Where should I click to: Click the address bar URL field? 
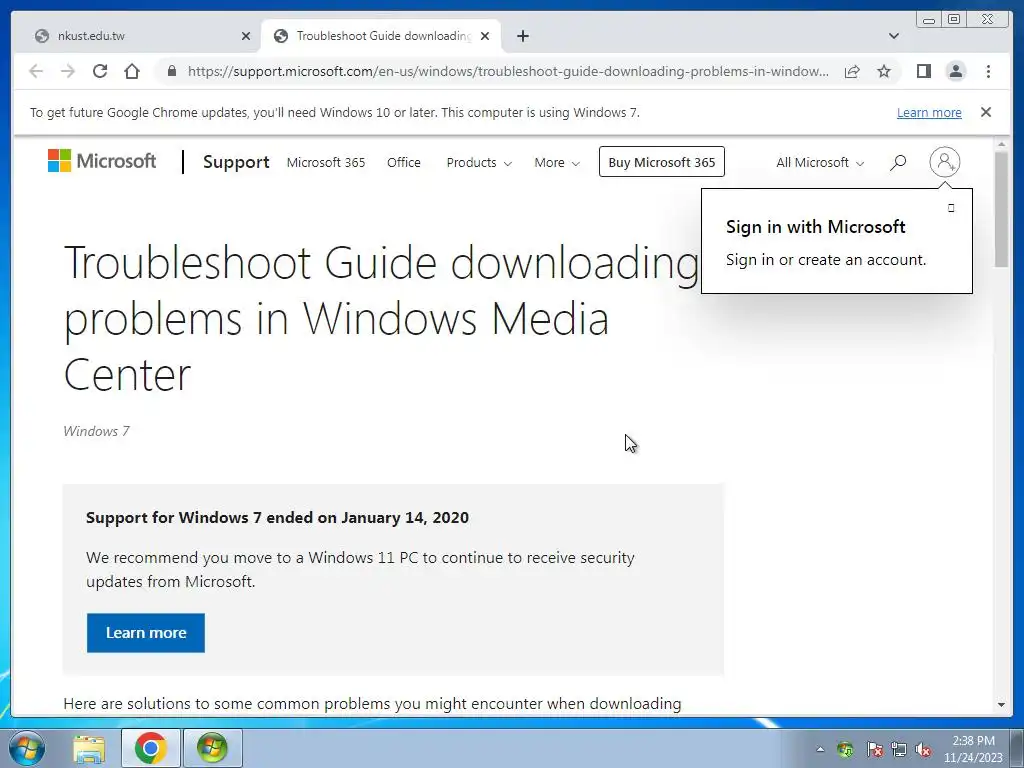coord(508,71)
